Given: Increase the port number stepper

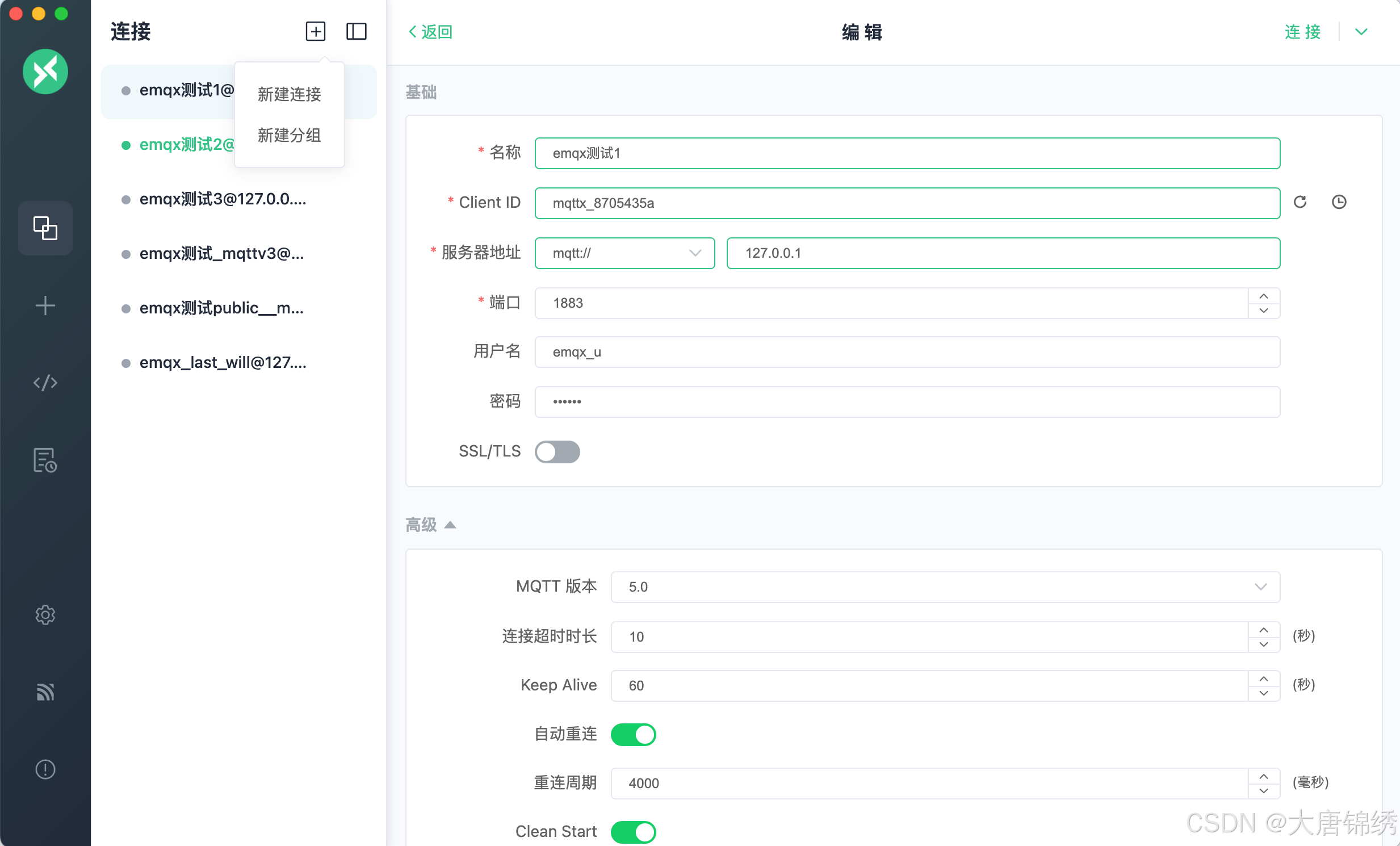Looking at the screenshot, I should tap(1264, 296).
